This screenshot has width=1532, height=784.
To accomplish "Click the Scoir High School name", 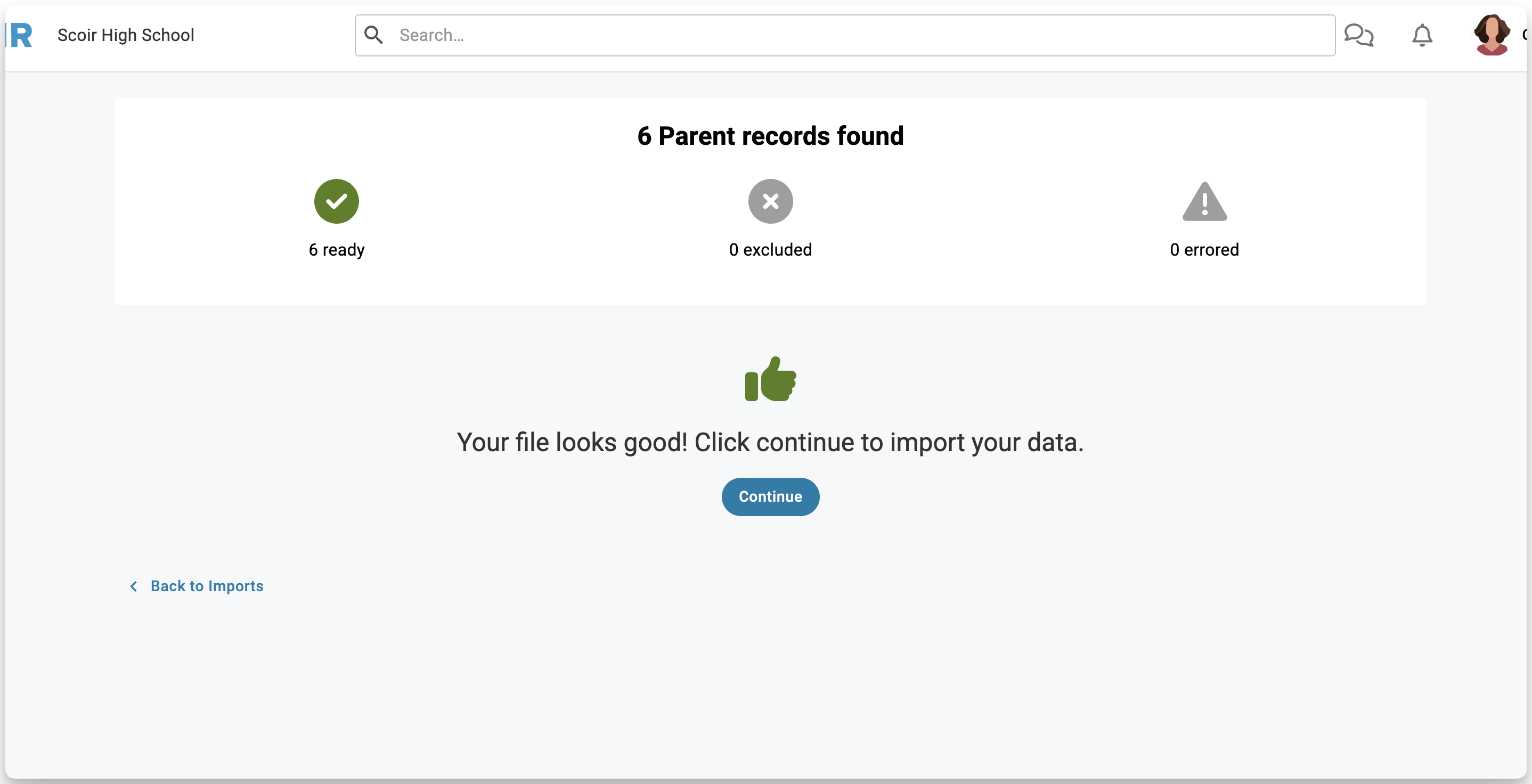I will pos(126,35).
